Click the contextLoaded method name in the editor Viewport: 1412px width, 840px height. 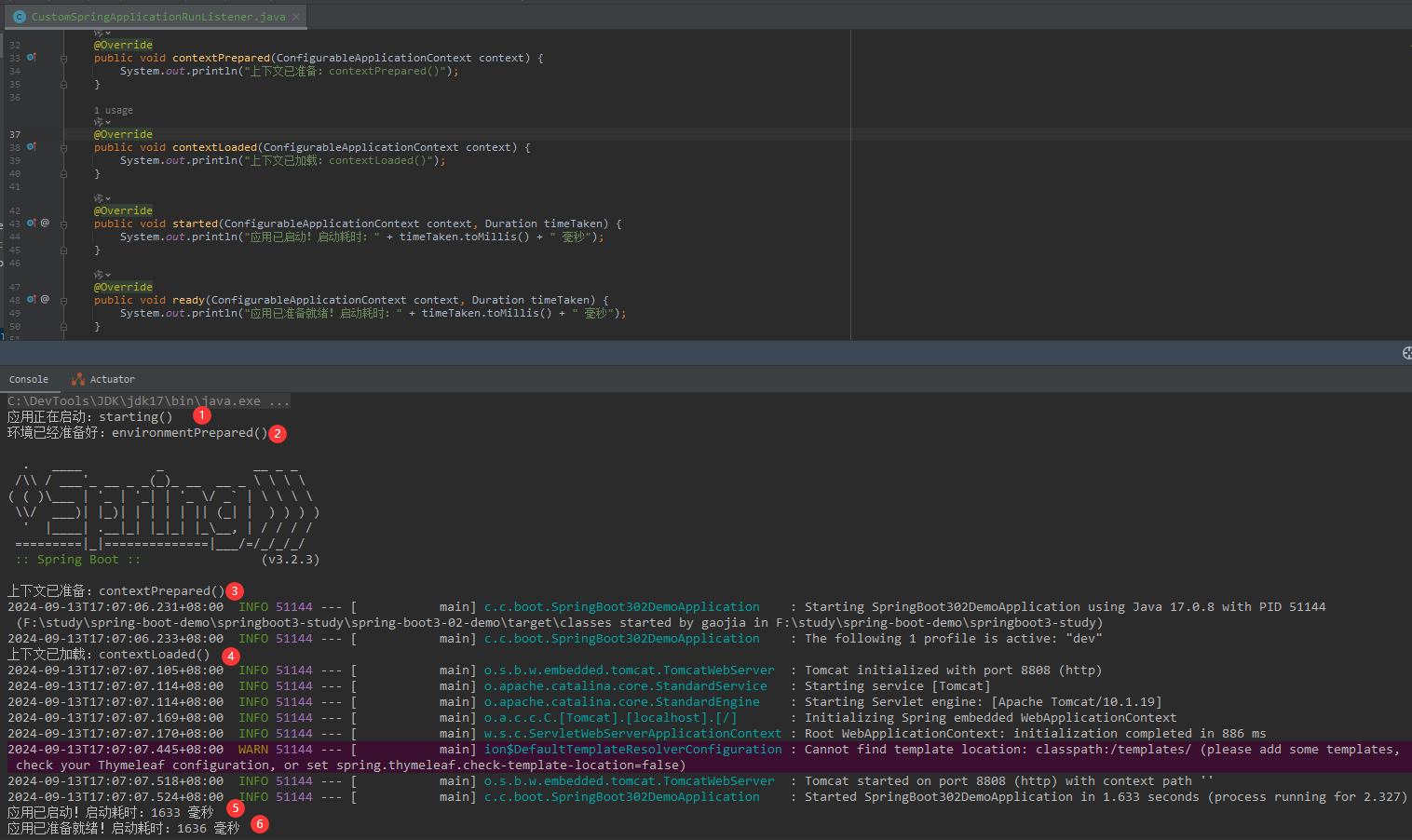(214, 147)
